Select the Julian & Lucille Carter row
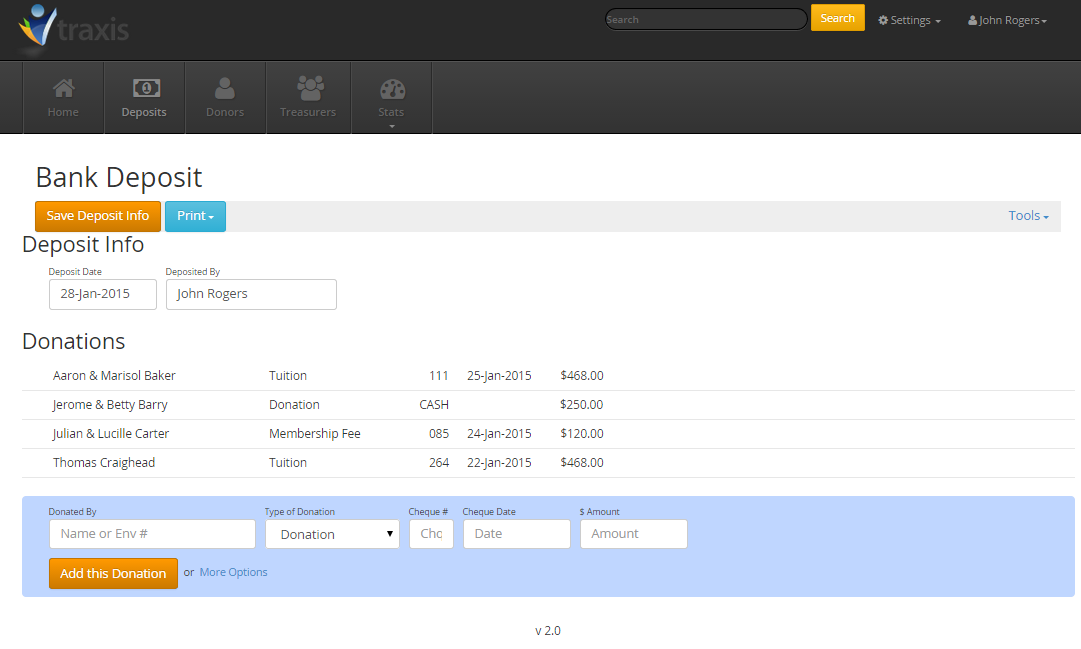The height and width of the screenshot is (649, 1081). pos(548,434)
